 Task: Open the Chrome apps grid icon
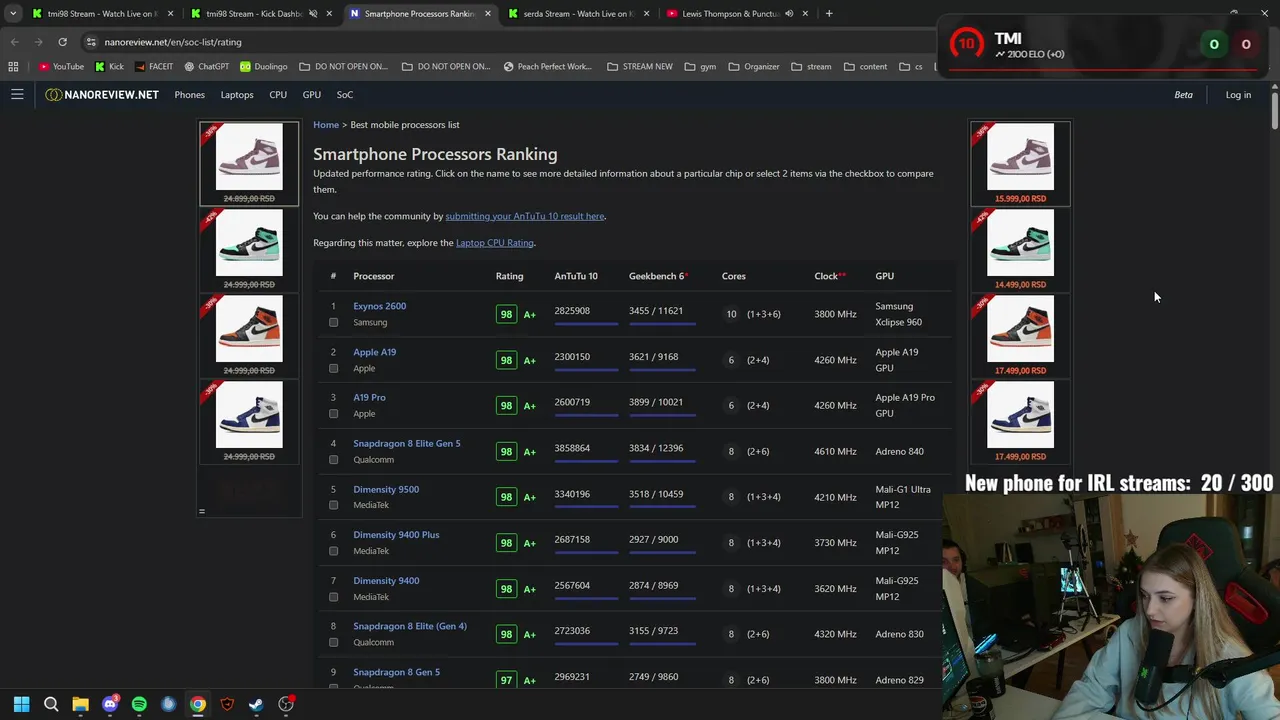13,66
